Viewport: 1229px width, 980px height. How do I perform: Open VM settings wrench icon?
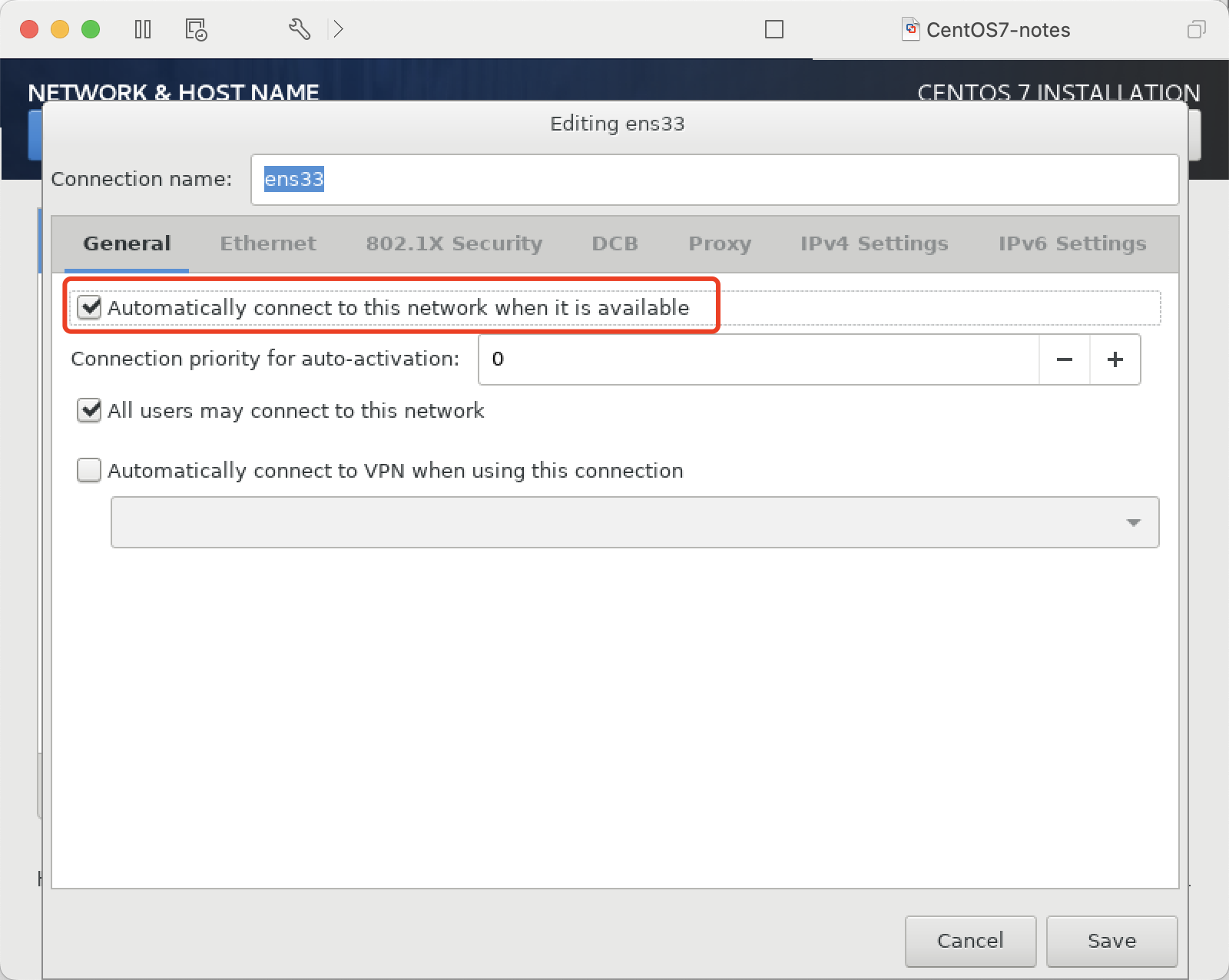click(300, 29)
